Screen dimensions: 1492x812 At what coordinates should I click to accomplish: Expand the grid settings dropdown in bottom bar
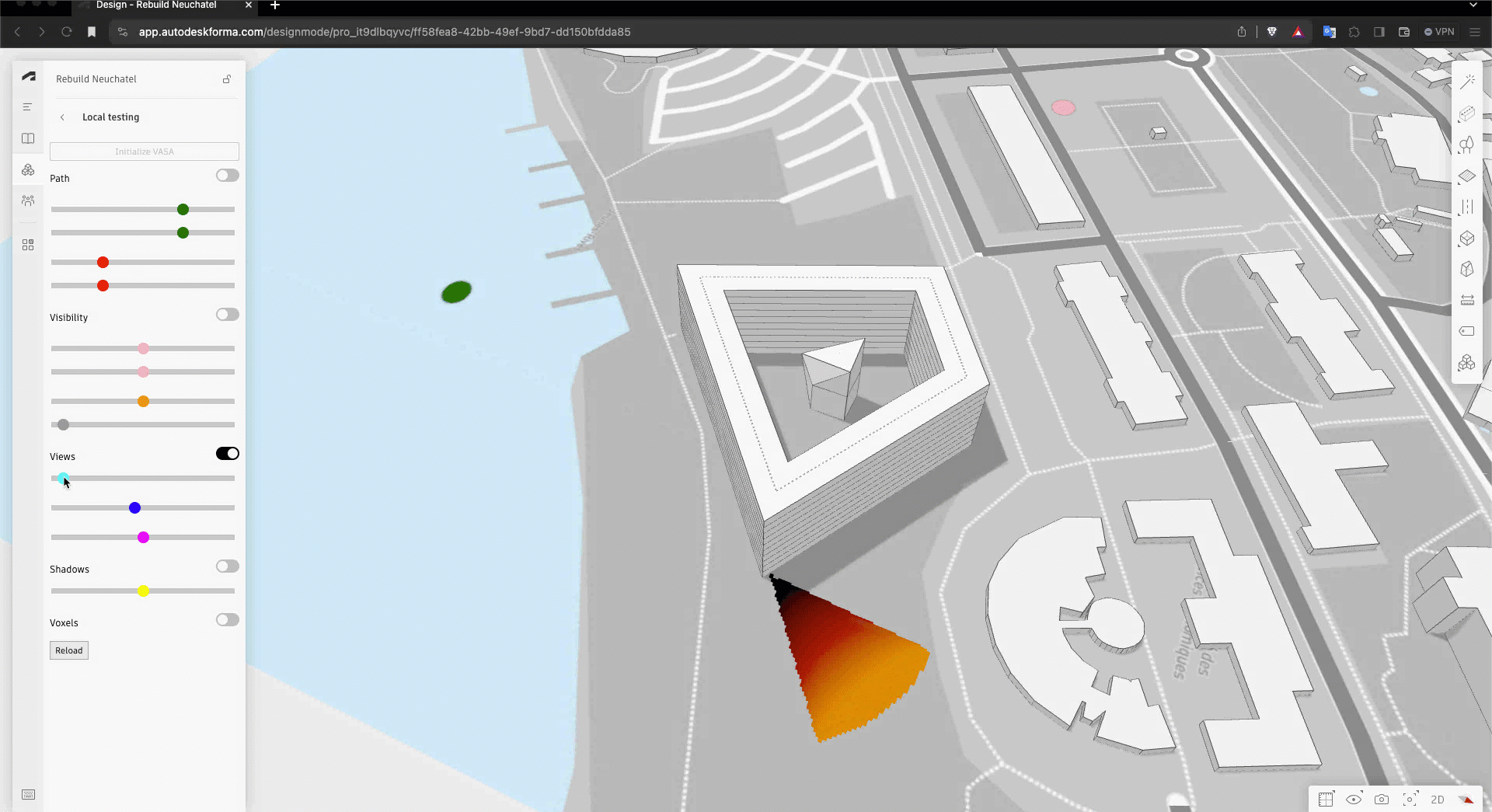click(x=1326, y=799)
